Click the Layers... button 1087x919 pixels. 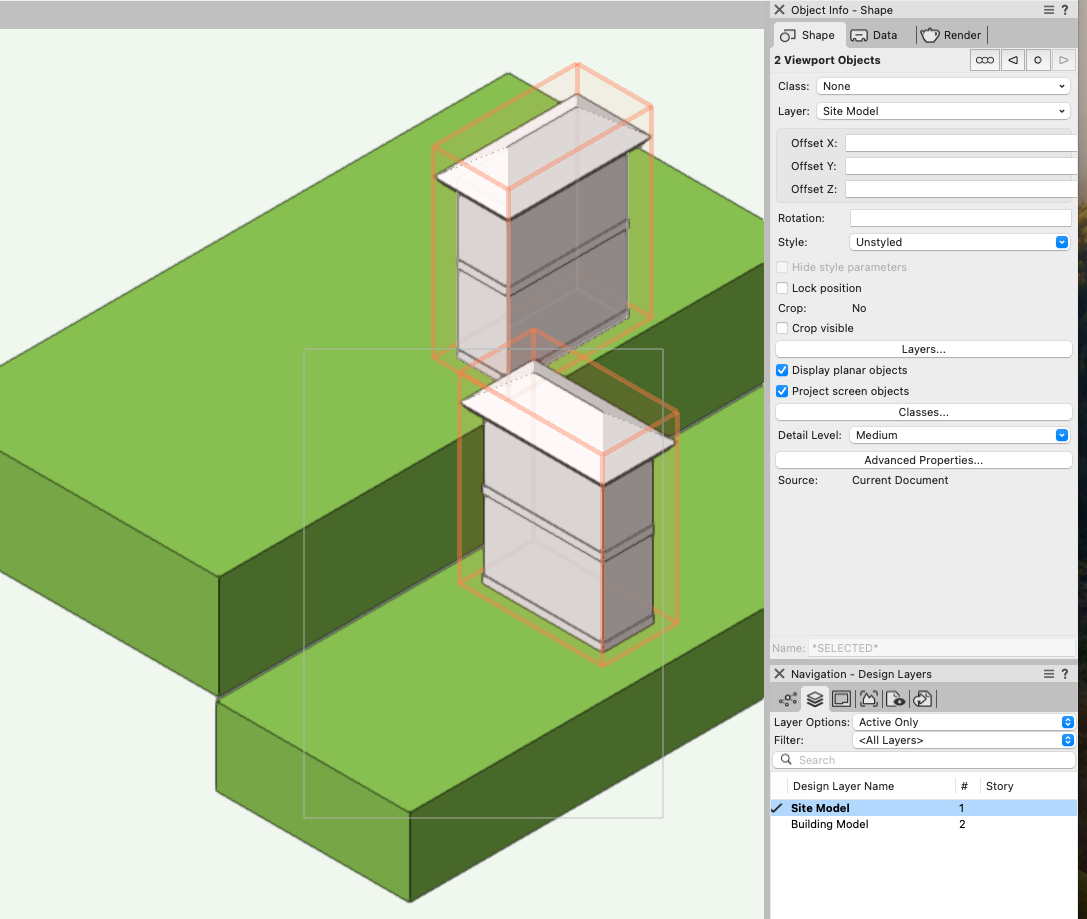point(923,349)
